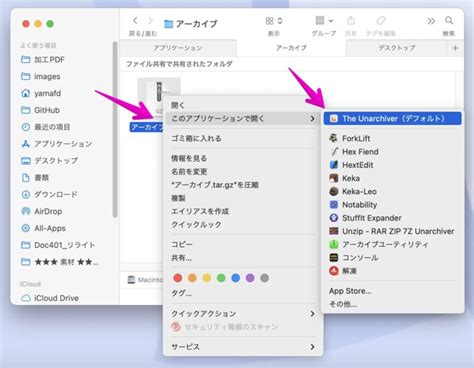Select 複製 in the context menu
The width and height of the screenshot is (474, 368).
[178, 198]
